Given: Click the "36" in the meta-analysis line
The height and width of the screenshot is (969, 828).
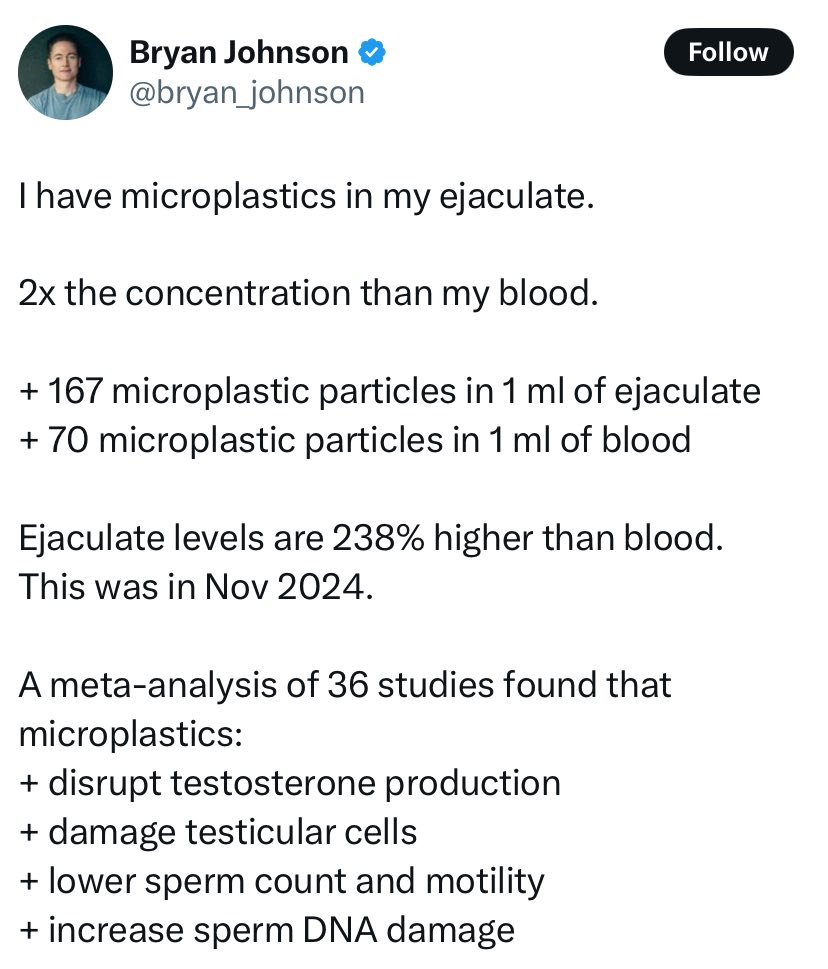Looking at the screenshot, I should click(x=345, y=684).
